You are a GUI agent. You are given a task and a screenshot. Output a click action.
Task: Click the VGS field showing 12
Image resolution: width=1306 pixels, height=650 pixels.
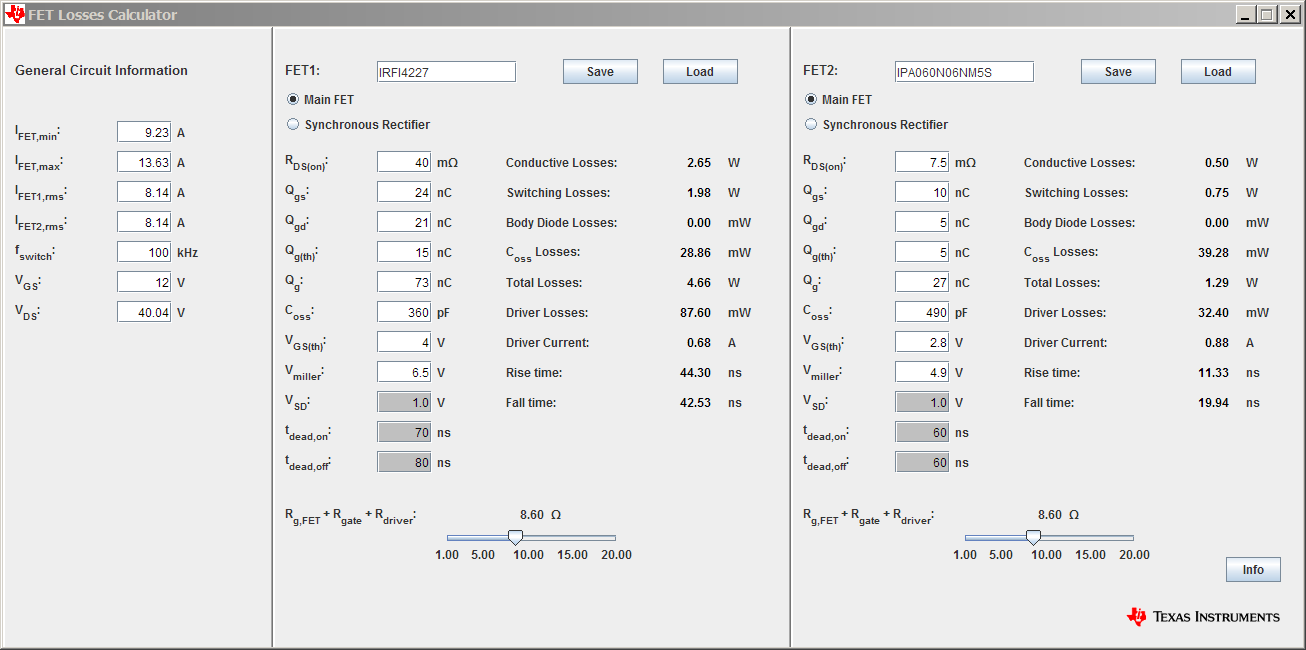pos(144,282)
